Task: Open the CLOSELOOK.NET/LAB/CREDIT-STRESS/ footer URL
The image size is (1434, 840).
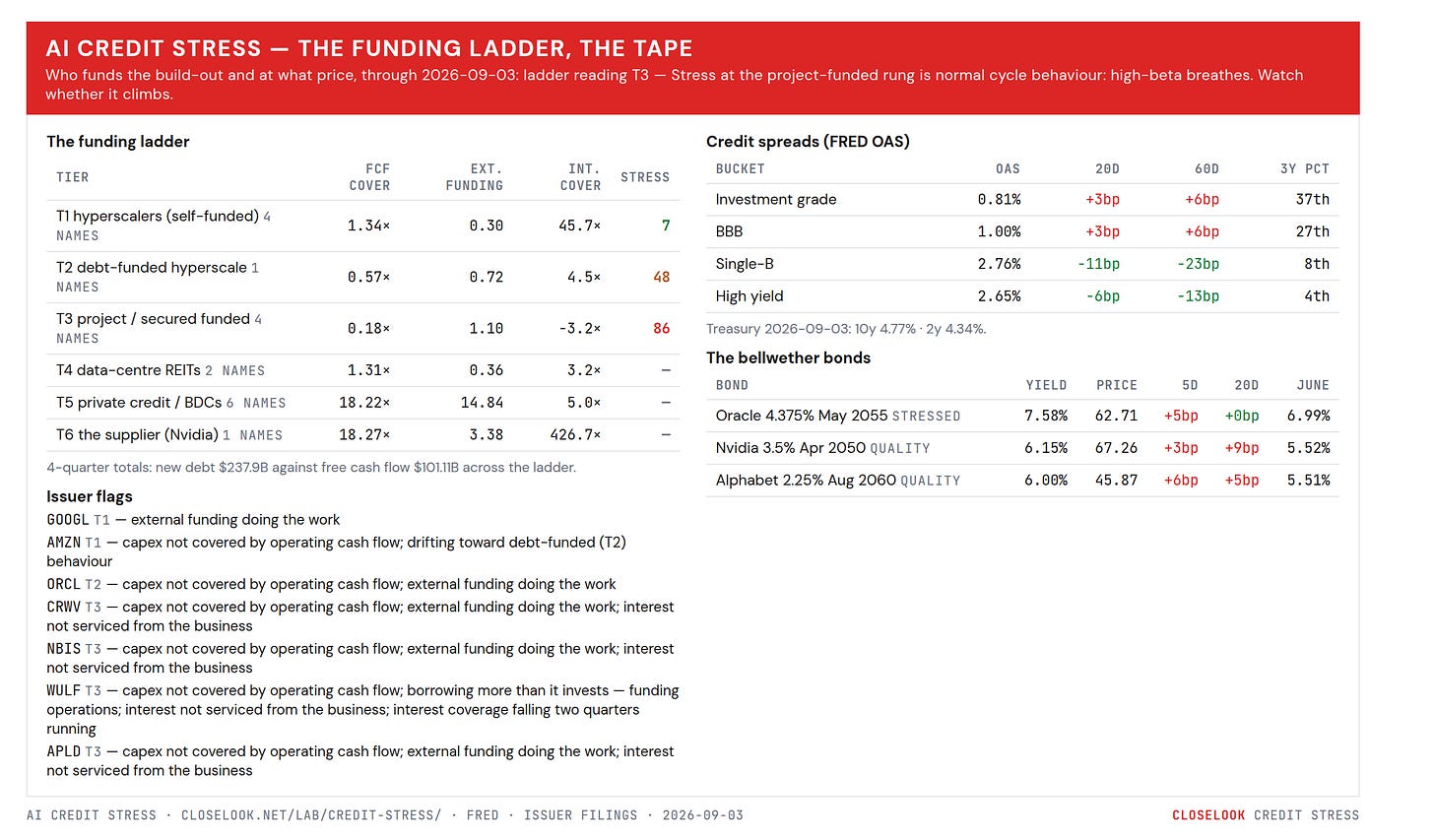Action: pos(311,815)
